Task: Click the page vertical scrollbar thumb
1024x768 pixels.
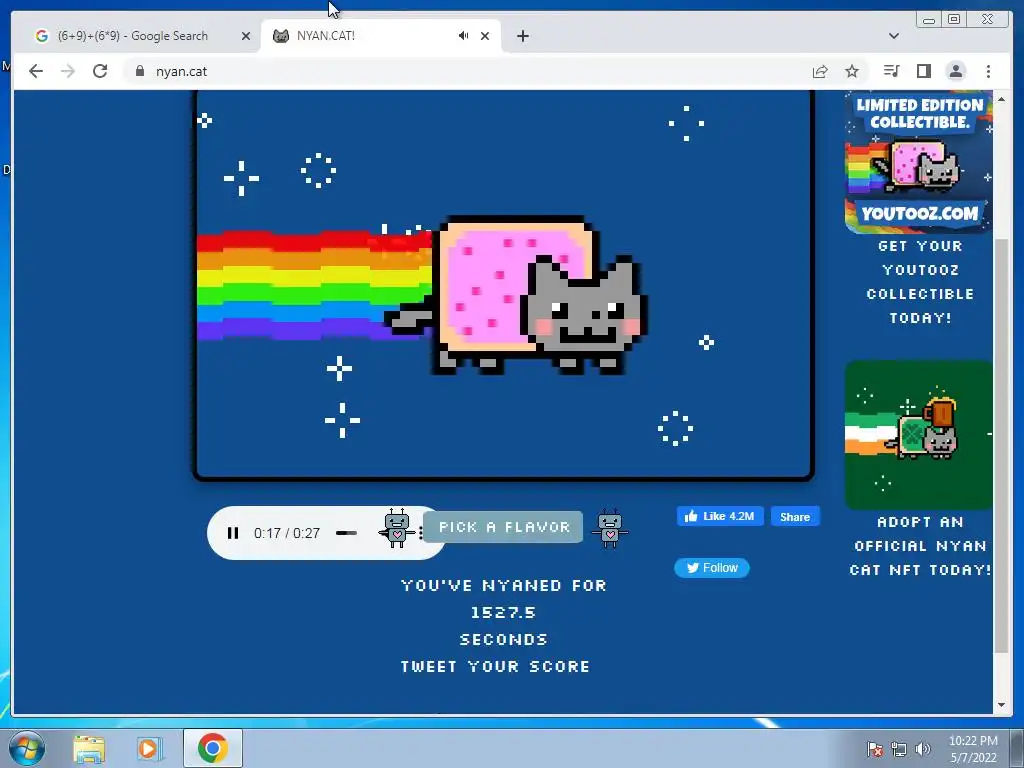Action: [1001, 446]
